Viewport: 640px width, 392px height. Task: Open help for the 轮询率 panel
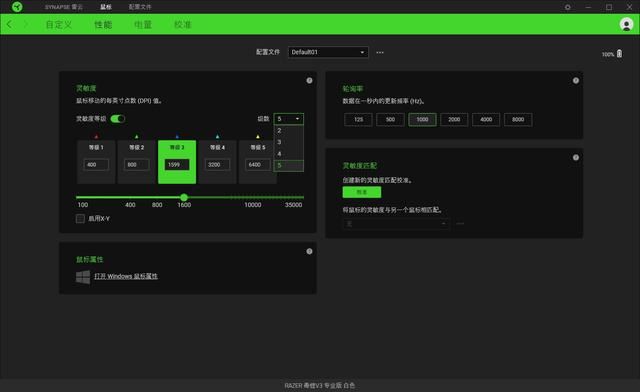pos(576,80)
